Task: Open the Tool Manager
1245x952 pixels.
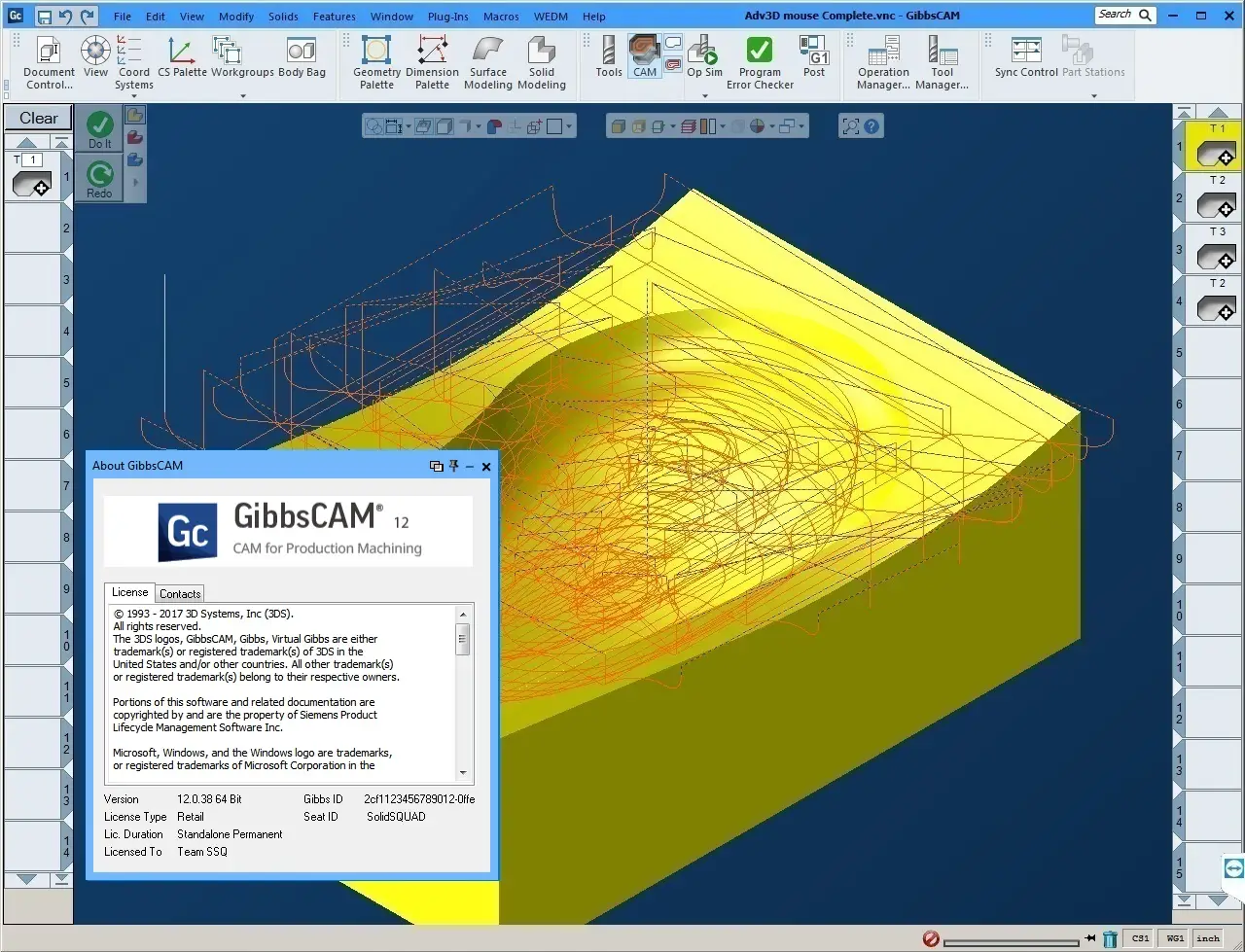Action: click(x=942, y=62)
